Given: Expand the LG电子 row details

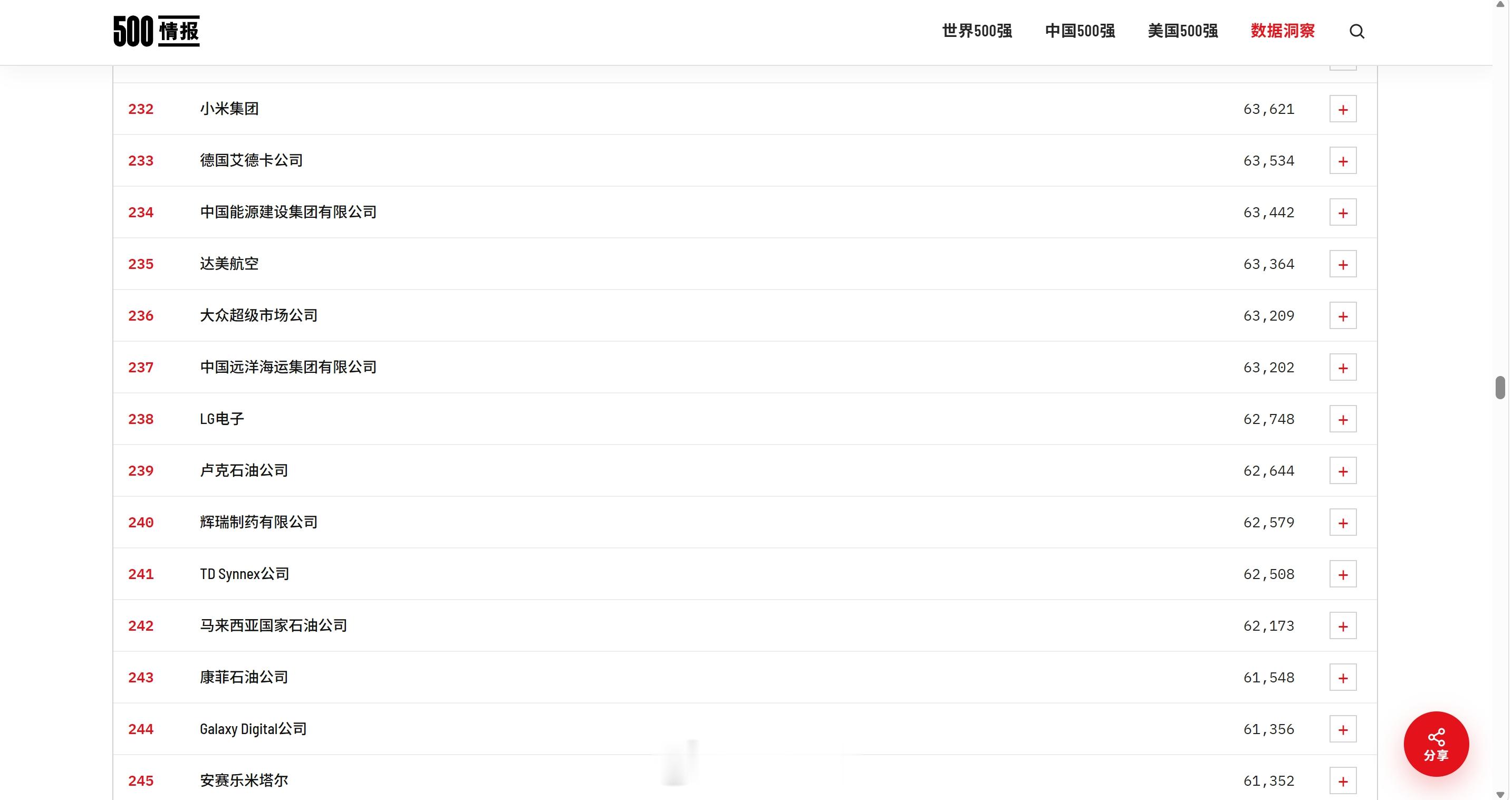Looking at the screenshot, I should (1343, 419).
